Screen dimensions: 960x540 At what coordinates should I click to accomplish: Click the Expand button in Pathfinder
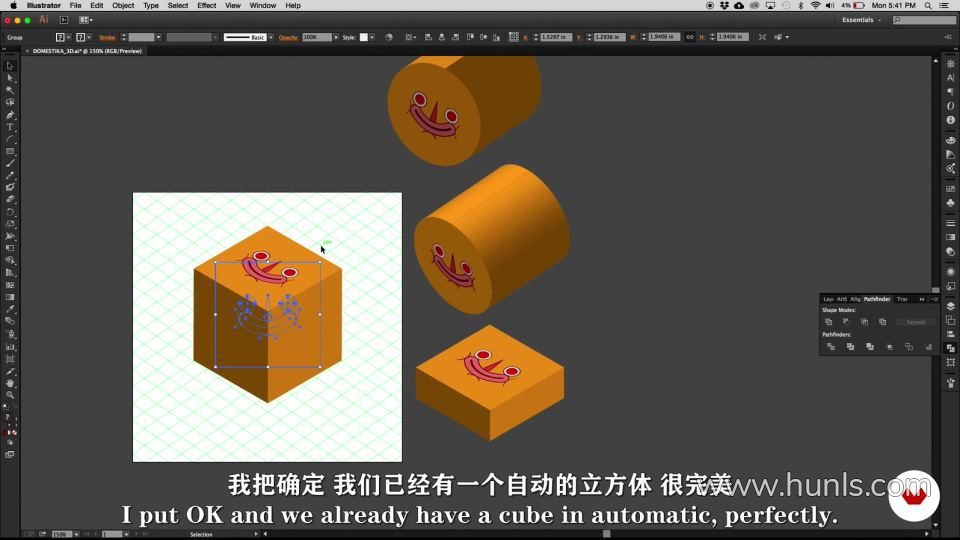(x=915, y=322)
